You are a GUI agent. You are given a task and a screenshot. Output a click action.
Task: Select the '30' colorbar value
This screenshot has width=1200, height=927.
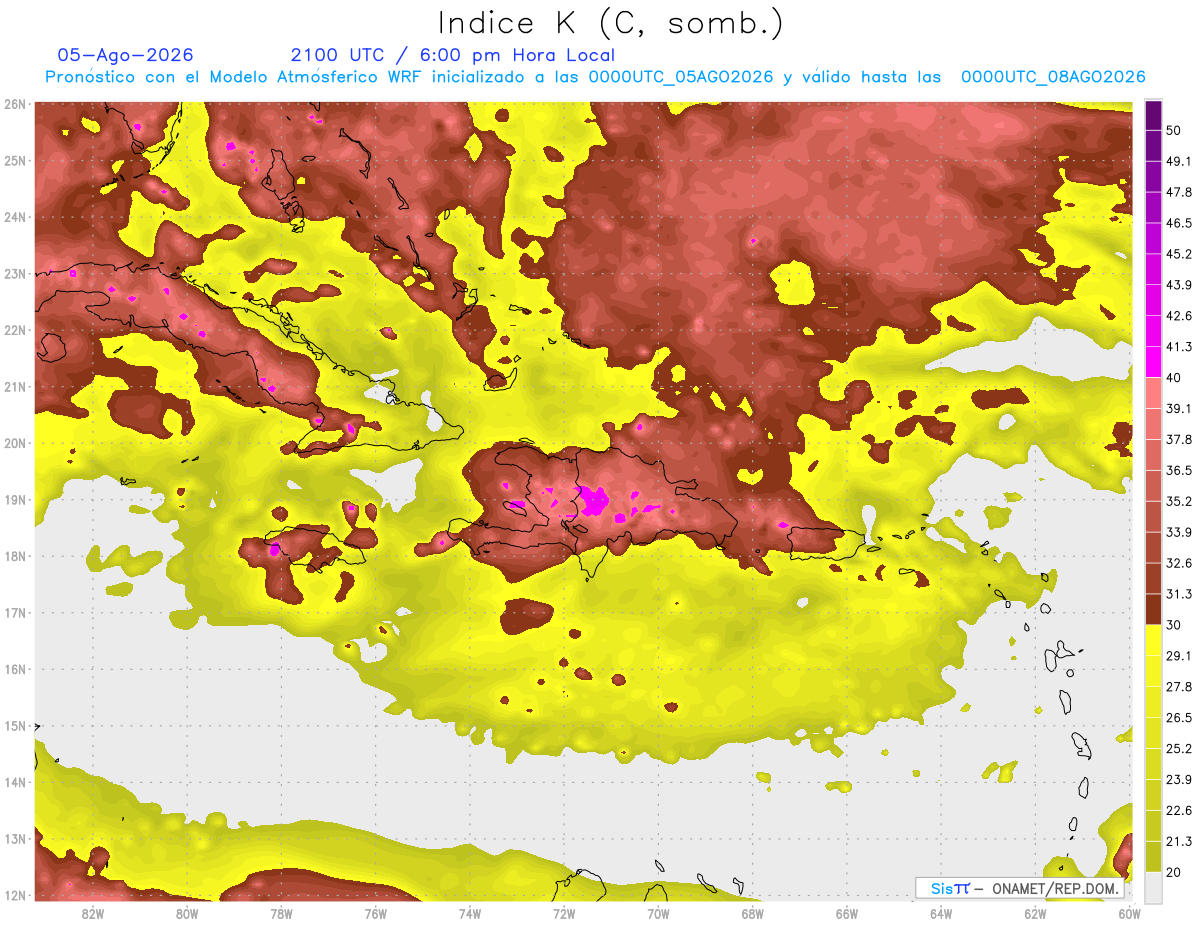pos(1174,625)
